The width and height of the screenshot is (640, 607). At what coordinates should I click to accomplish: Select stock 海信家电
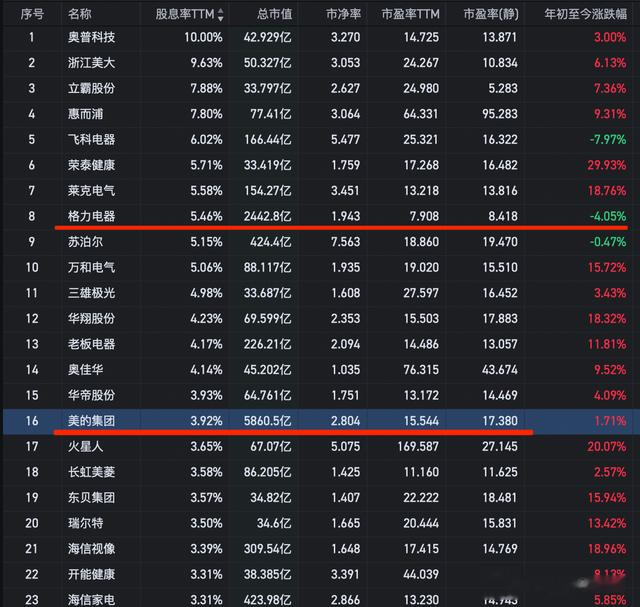91,600
